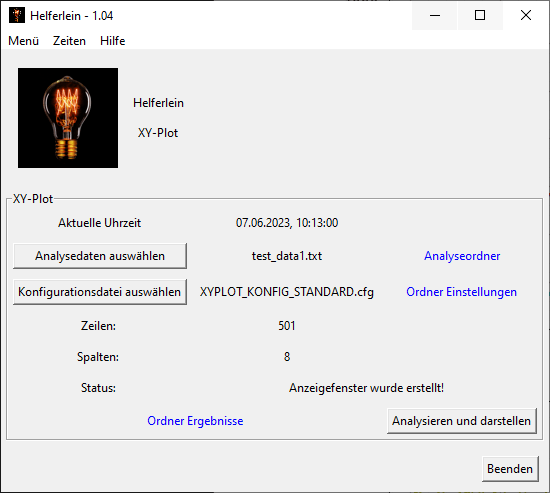
Task: Click the XYPLOT_KONFIG_STANDARD.cfg file label
Action: point(287,292)
